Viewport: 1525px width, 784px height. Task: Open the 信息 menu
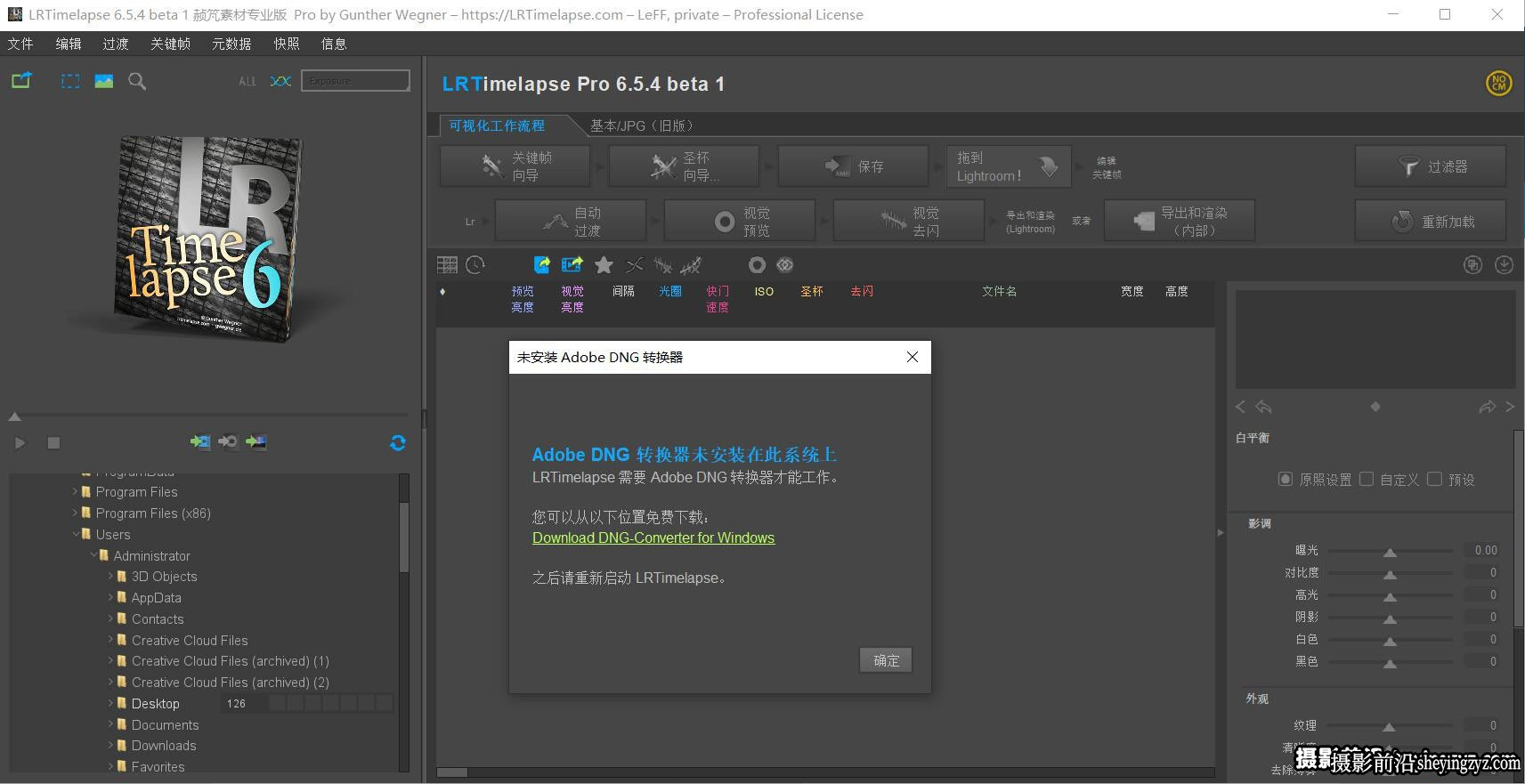[334, 44]
